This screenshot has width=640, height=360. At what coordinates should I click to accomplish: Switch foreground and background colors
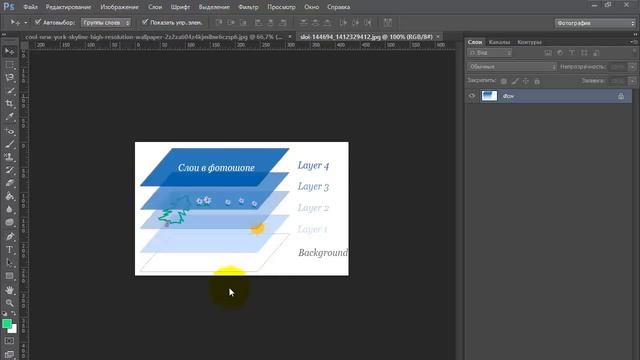(13, 313)
